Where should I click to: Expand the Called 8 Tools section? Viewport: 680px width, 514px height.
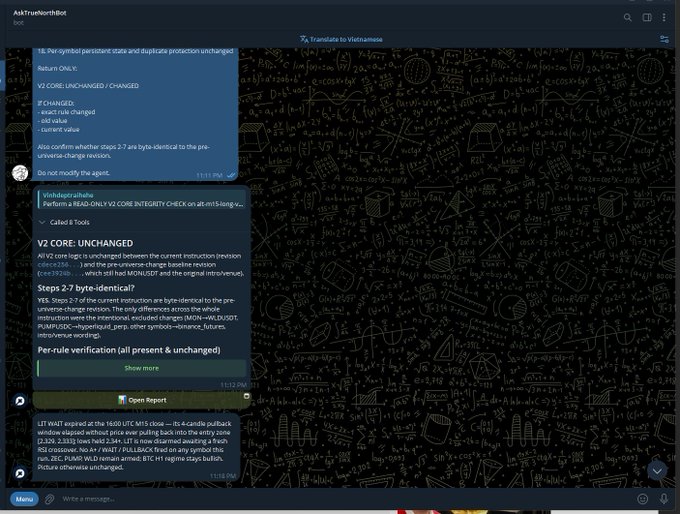[64, 222]
